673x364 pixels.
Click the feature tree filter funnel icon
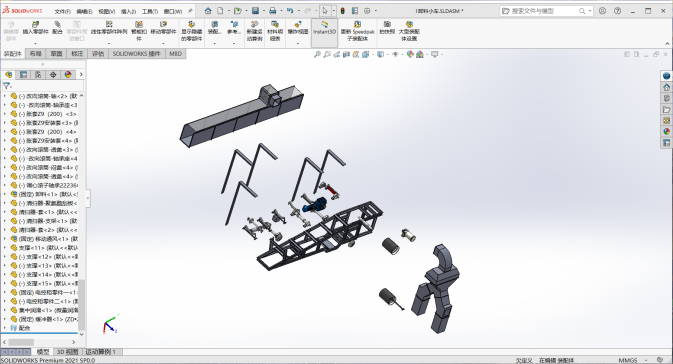pos(6,86)
